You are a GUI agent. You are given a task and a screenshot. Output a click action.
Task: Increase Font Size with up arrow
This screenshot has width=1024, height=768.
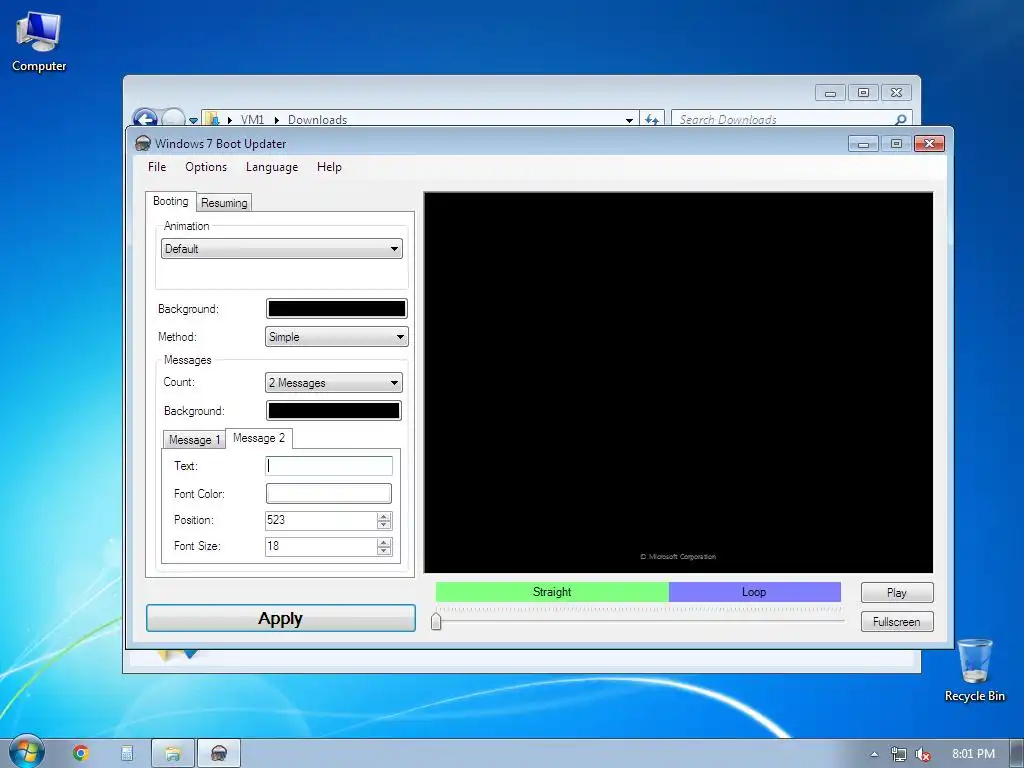(x=384, y=542)
